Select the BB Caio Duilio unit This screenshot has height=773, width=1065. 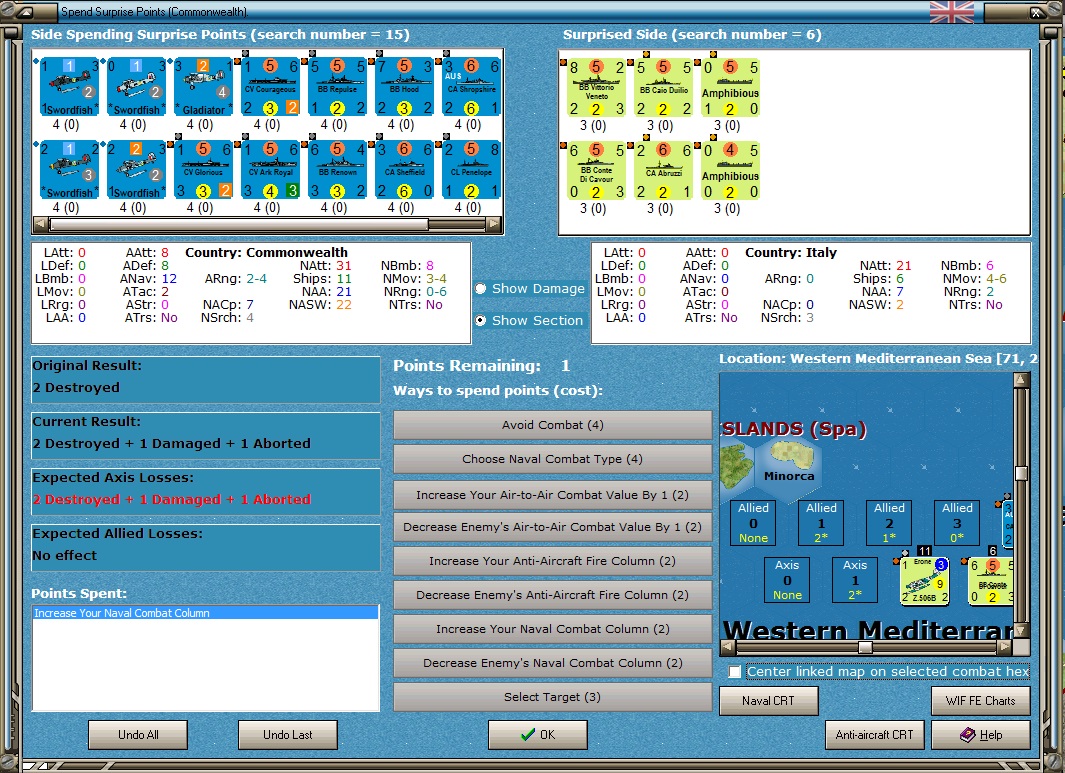[x=664, y=88]
